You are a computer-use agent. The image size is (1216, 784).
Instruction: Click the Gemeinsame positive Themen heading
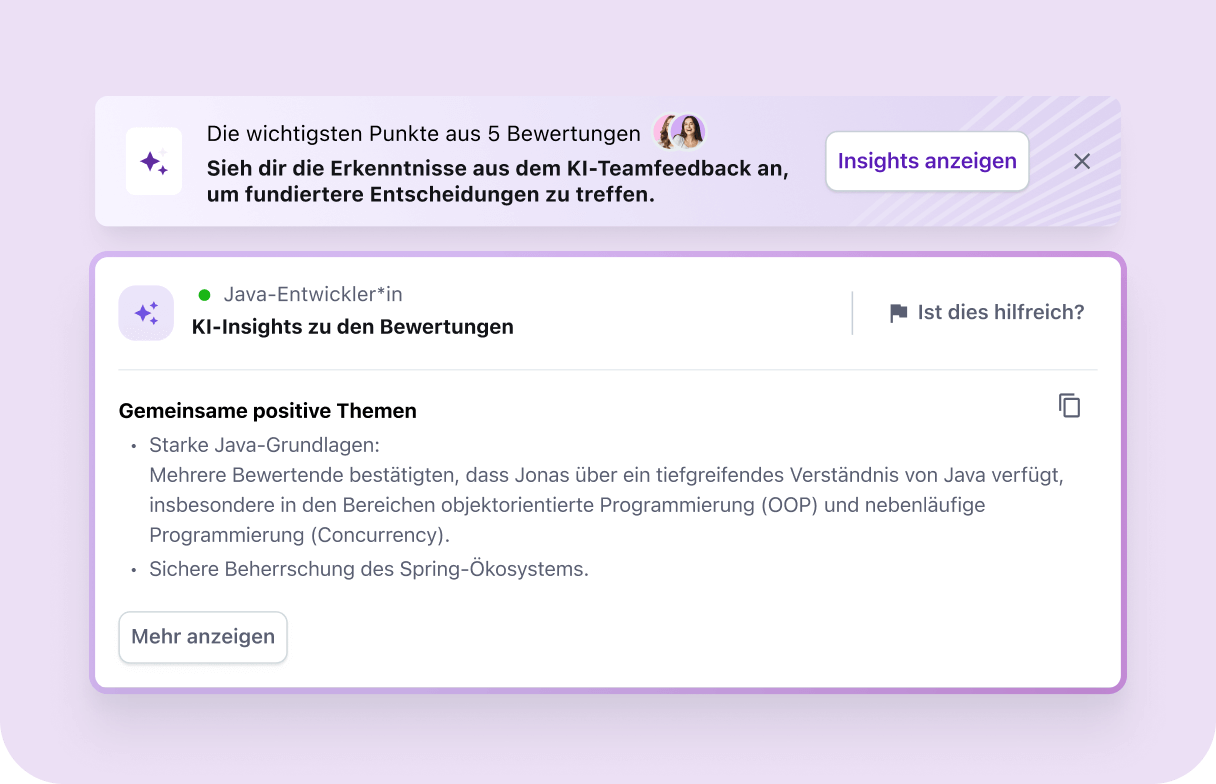click(x=267, y=411)
